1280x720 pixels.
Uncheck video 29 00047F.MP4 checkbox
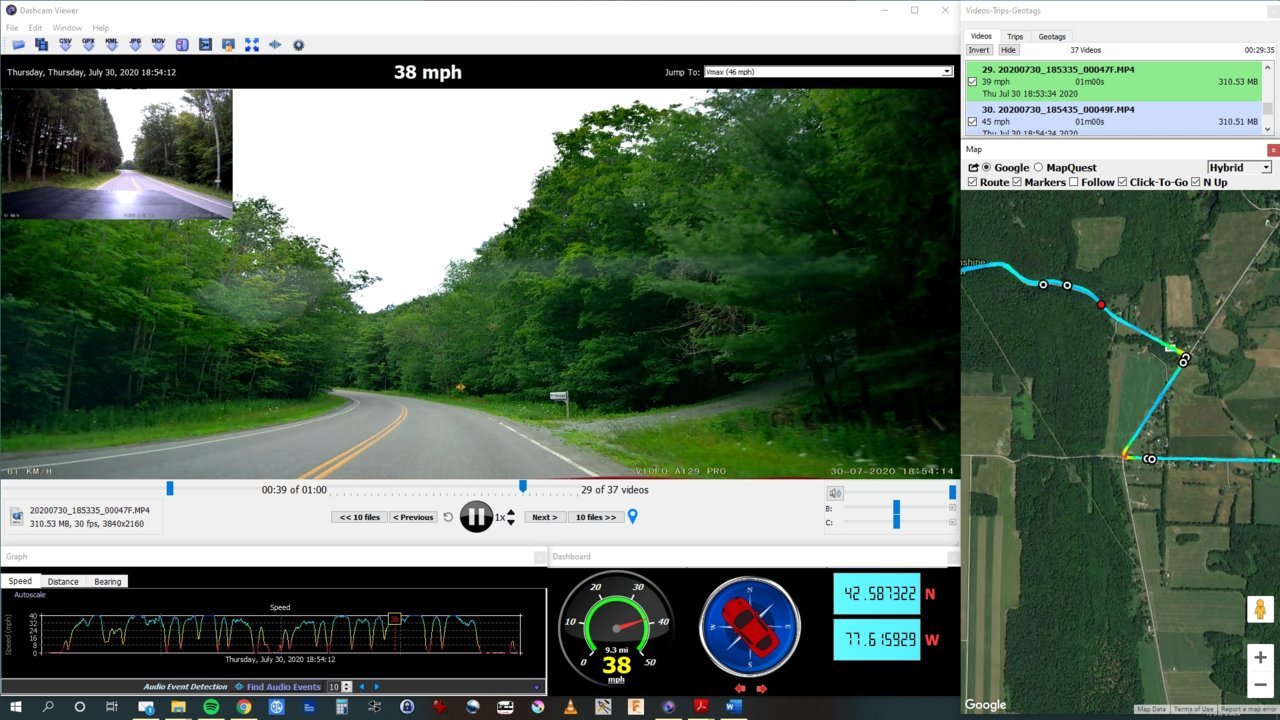click(x=972, y=82)
